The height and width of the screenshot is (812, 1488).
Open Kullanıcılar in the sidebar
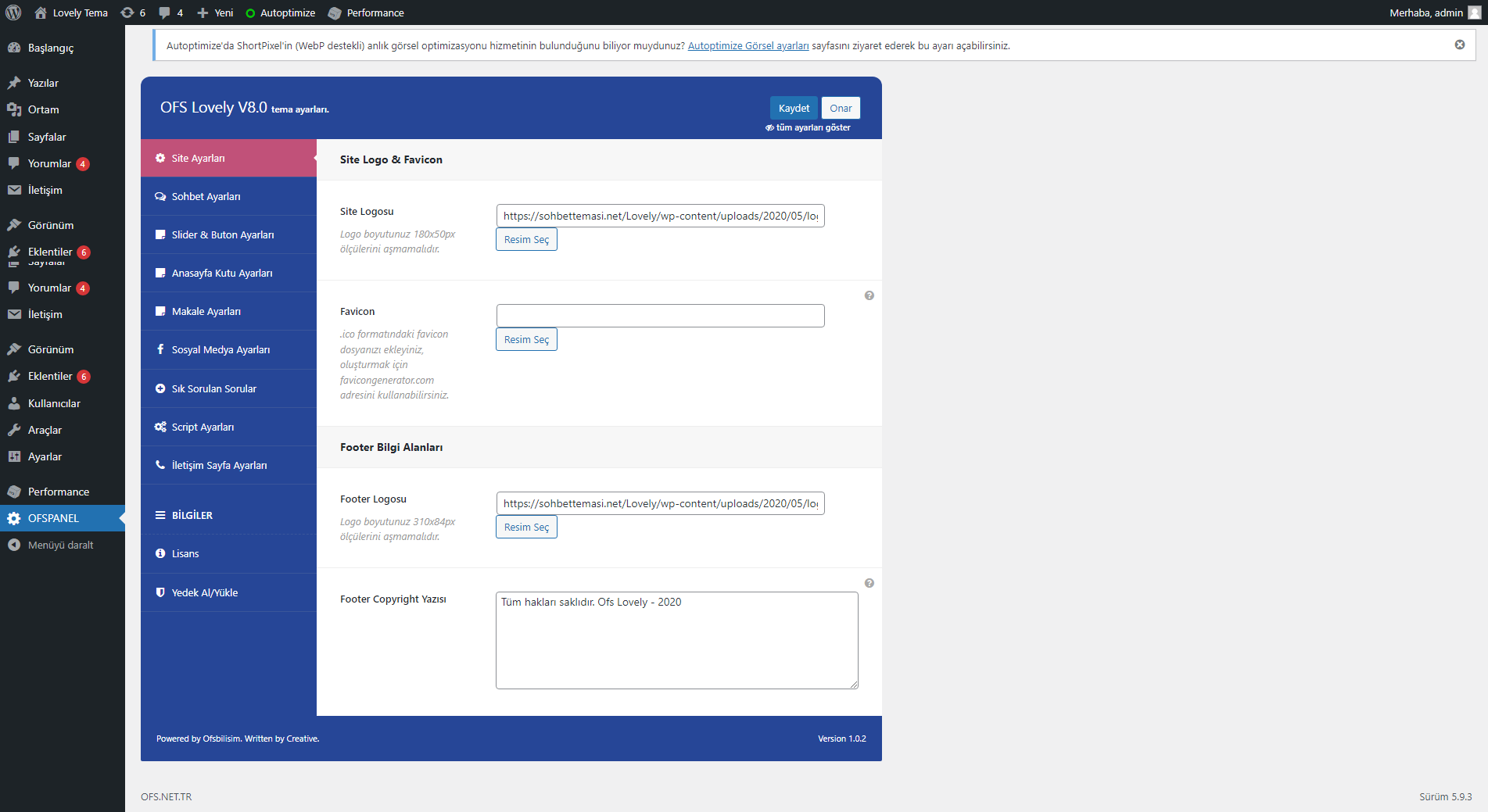63,403
